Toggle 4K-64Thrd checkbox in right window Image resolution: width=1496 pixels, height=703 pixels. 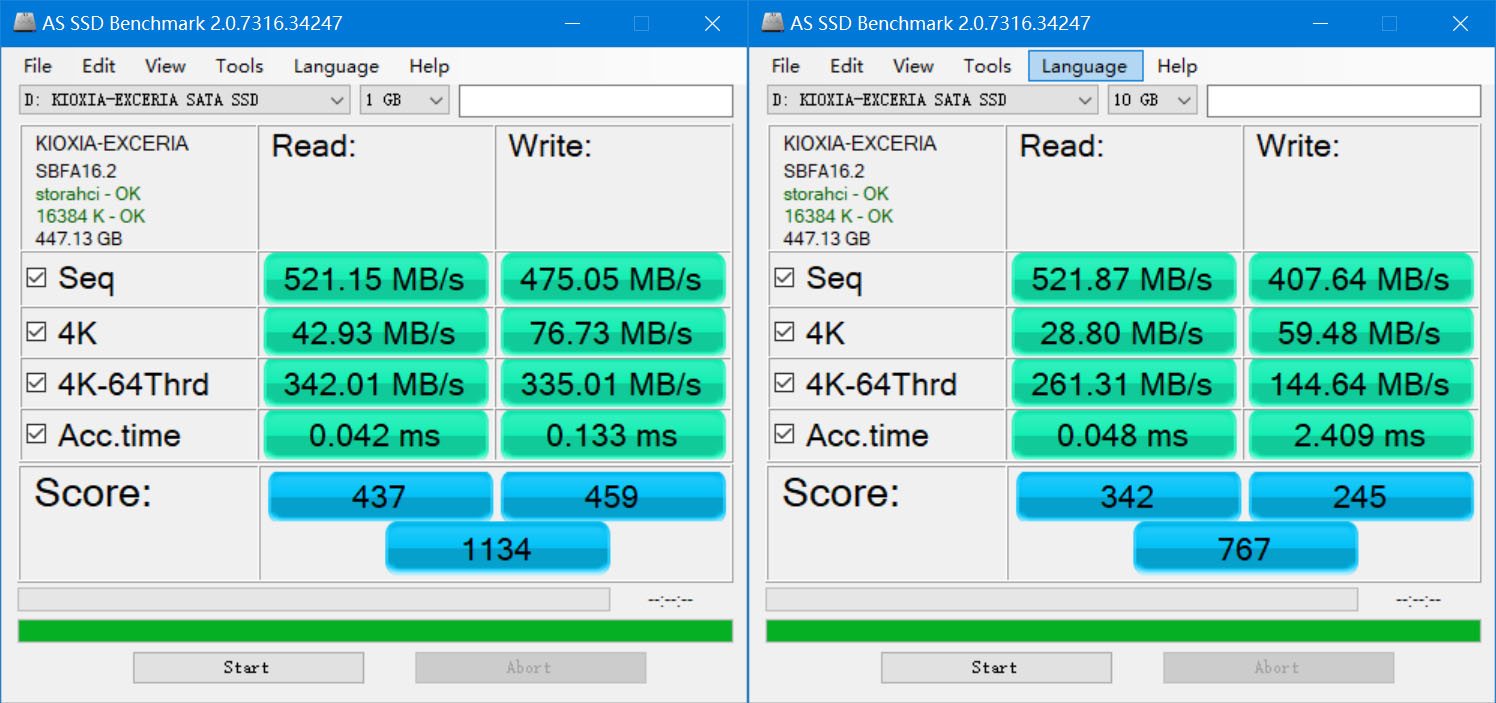(784, 383)
